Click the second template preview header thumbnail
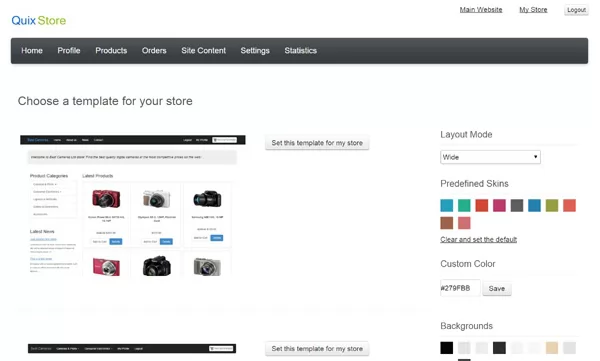This screenshot has width=600, height=361. pos(132,348)
